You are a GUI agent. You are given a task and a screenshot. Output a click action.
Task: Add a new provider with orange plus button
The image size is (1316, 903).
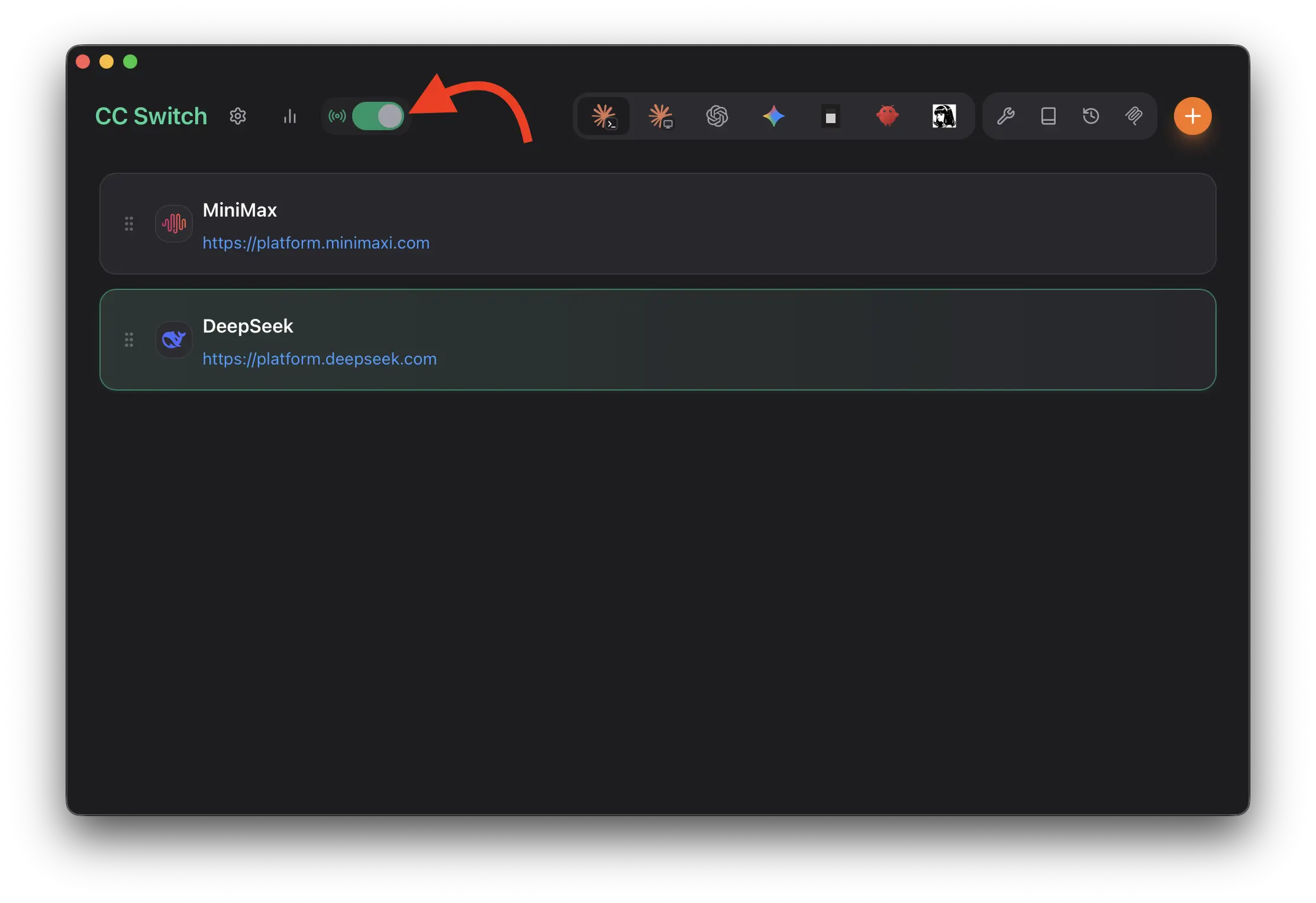(1192, 116)
